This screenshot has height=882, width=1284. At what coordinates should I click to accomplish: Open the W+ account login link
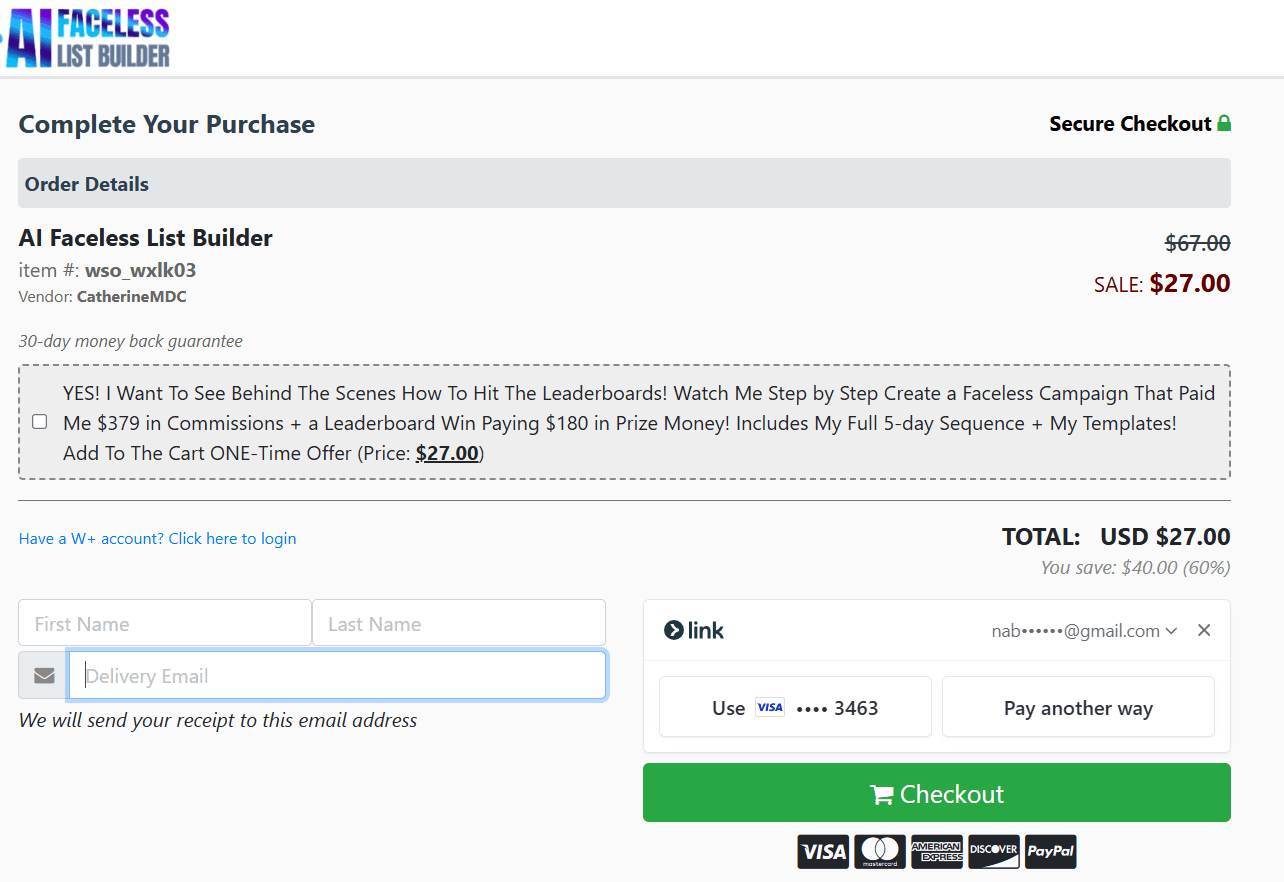(157, 538)
